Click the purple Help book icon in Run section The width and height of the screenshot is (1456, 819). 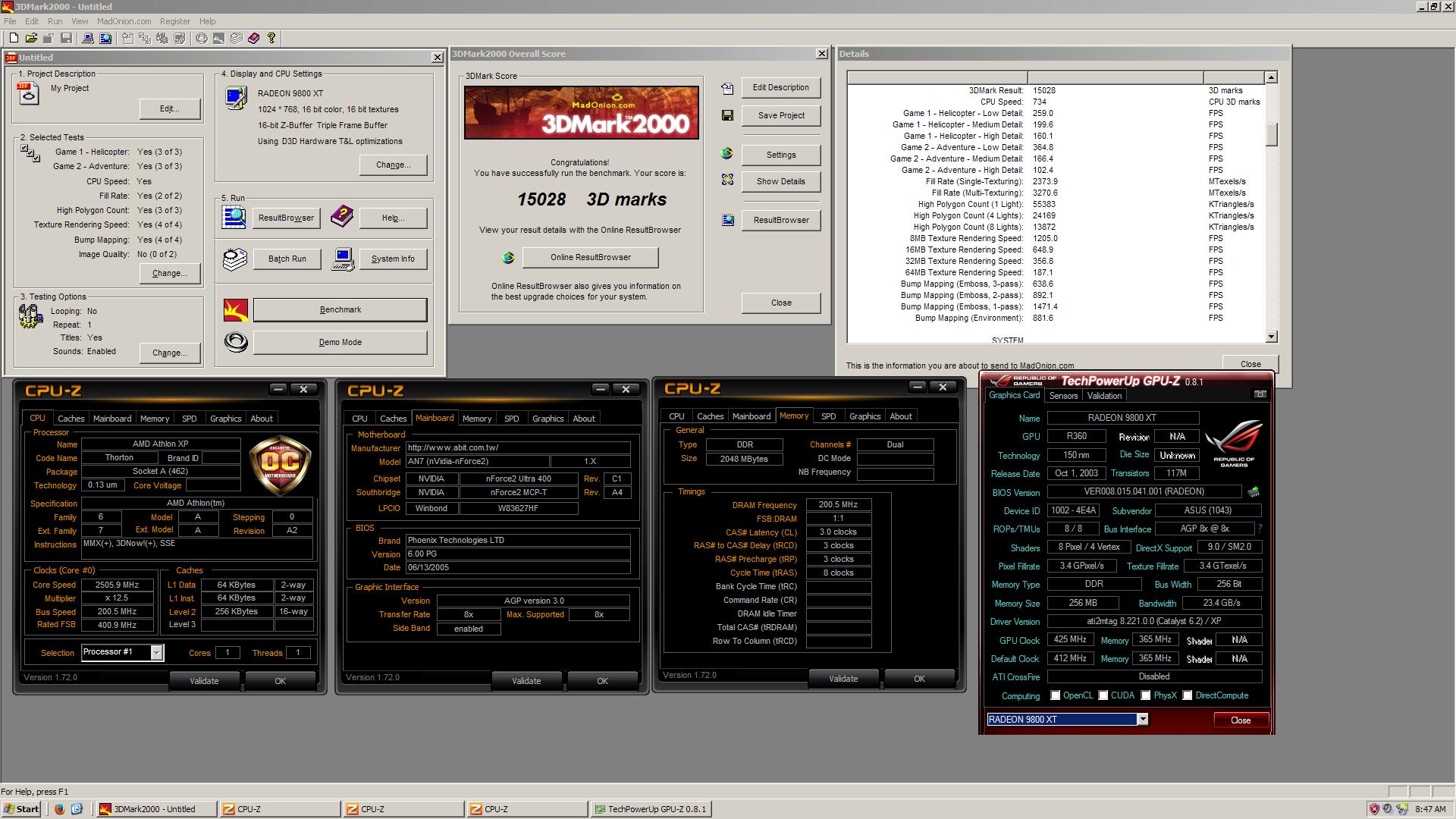tap(342, 217)
